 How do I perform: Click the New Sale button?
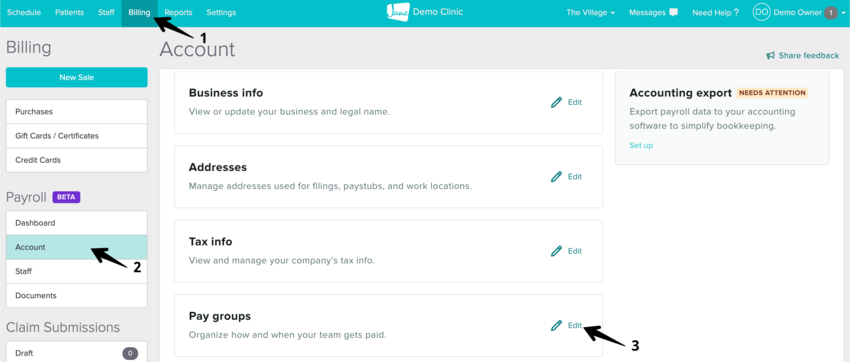tap(76, 77)
